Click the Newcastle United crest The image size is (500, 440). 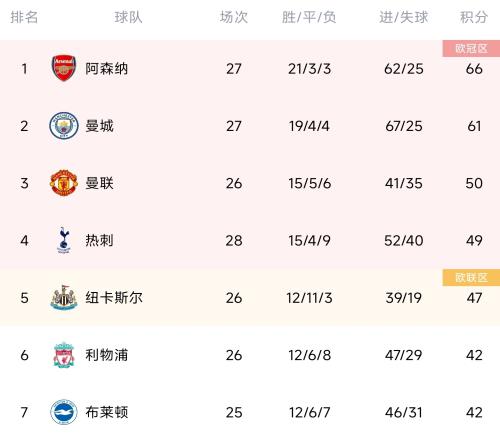pyautogui.click(x=64, y=297)
